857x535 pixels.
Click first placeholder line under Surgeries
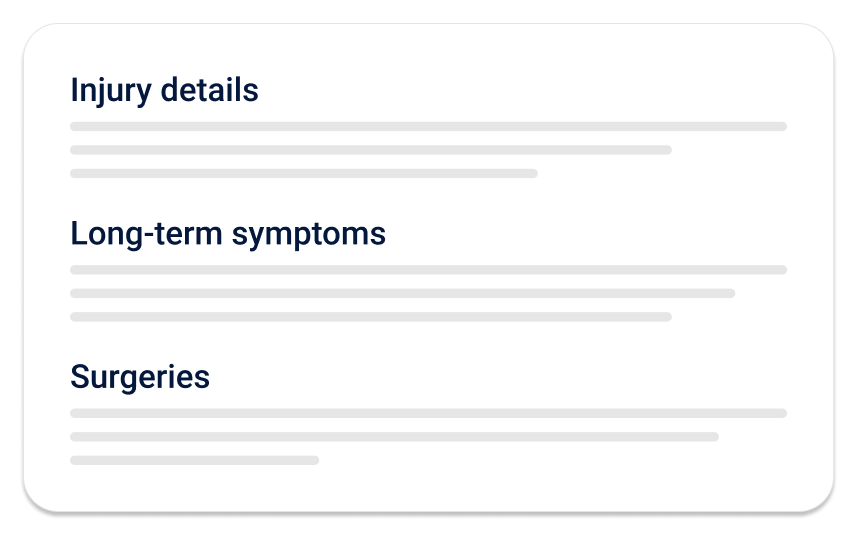click(x=428, y=413)
